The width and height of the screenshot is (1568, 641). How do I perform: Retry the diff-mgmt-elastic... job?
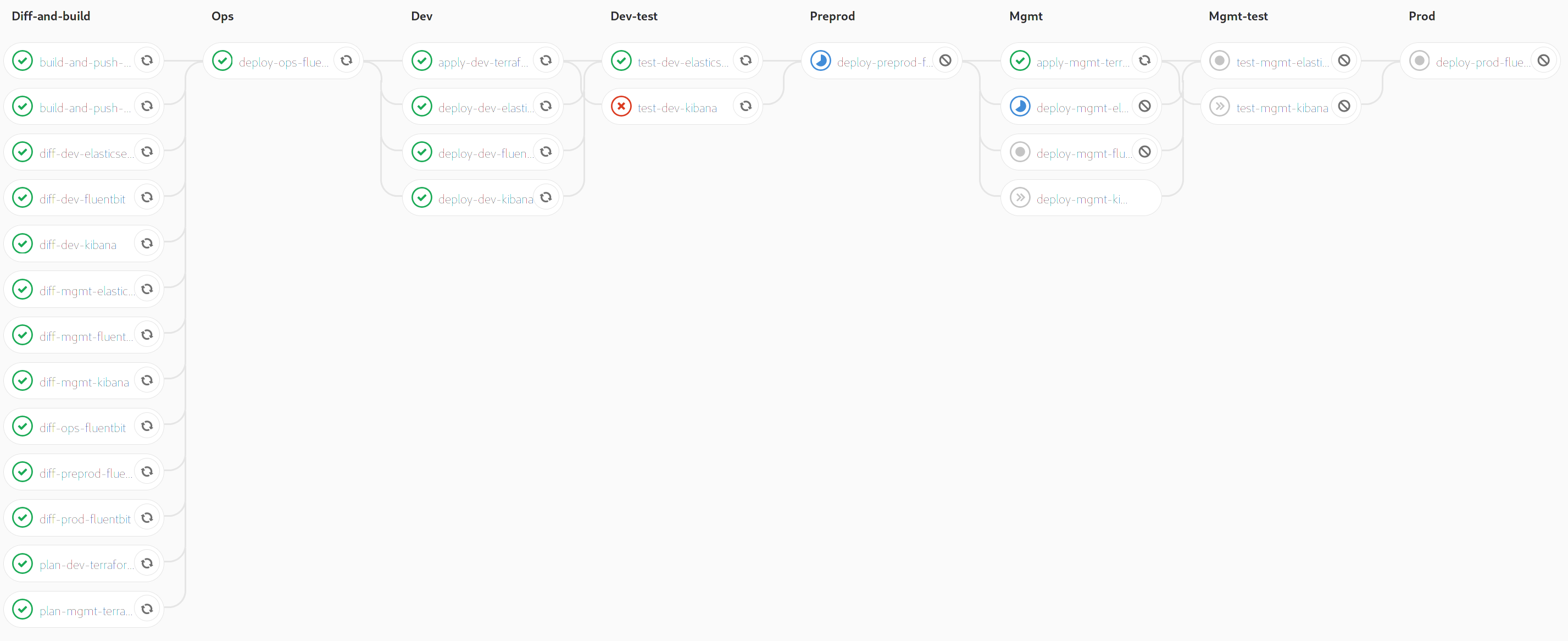(x=147, y=289)
